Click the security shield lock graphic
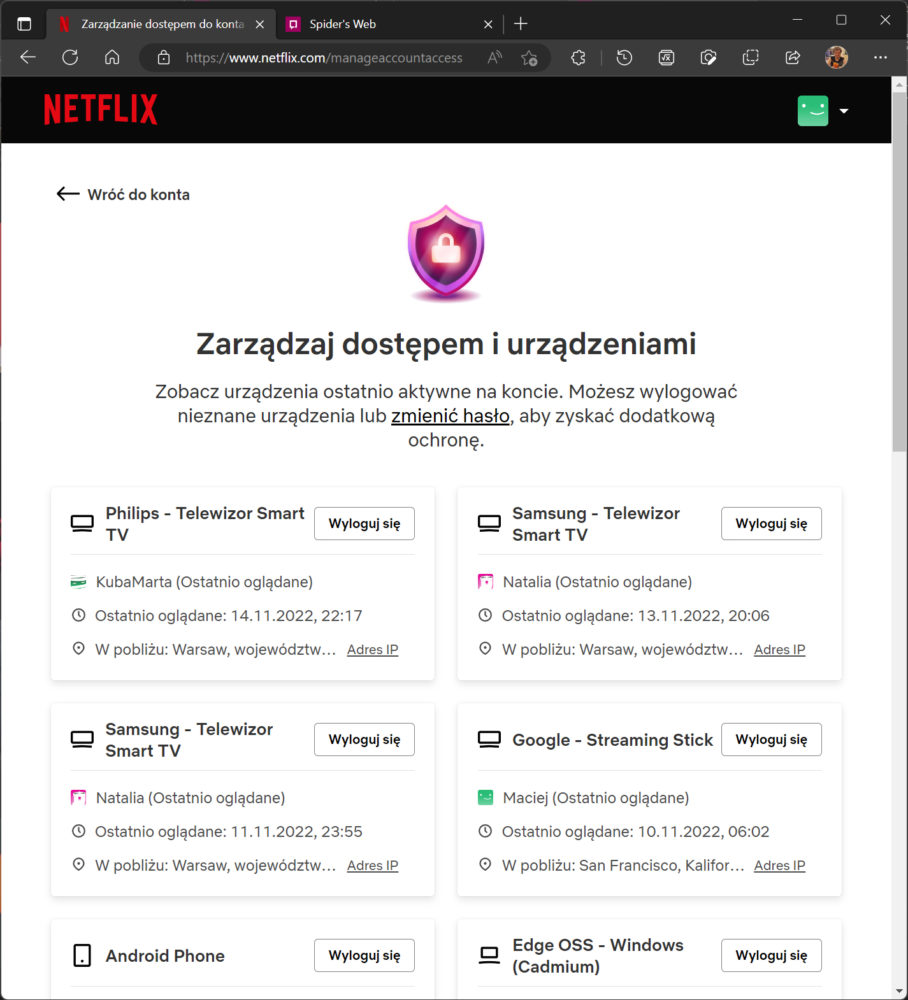Viewport: 908px width, 1000px height. point(446,253)
